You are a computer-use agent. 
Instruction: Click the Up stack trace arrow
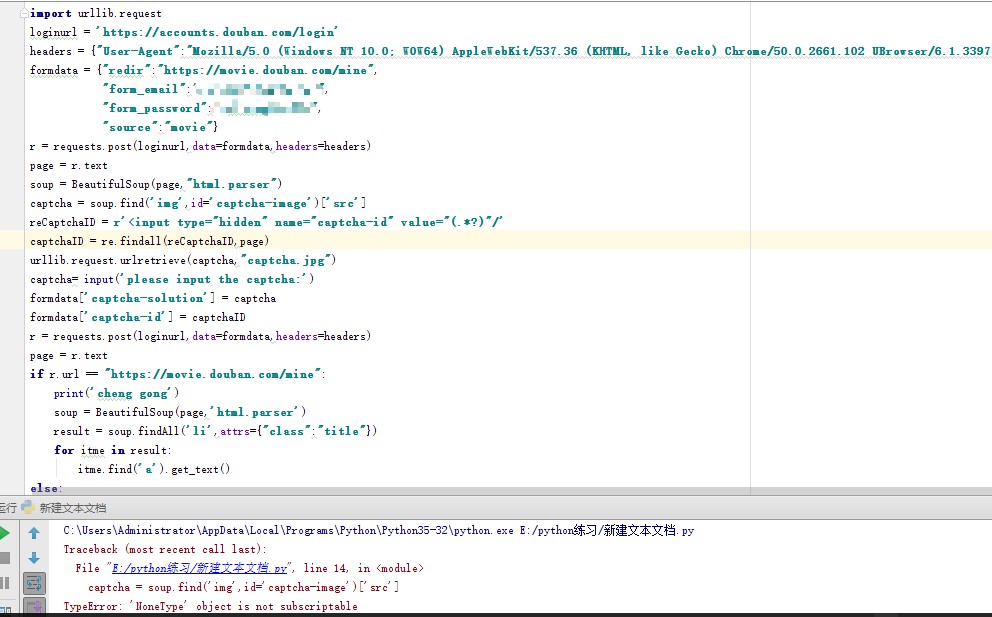coord(34,533)
